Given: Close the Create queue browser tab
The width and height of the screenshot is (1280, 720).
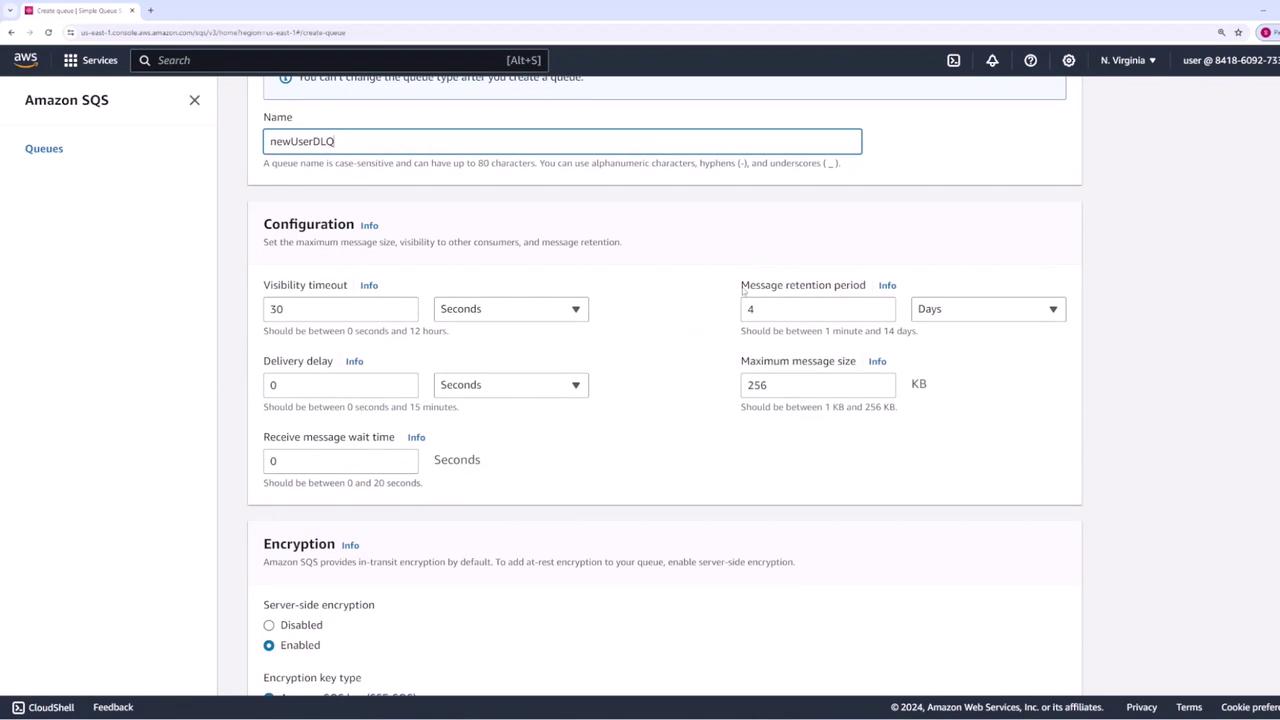Looking at the screenshot, I should [x=131, y=10].
